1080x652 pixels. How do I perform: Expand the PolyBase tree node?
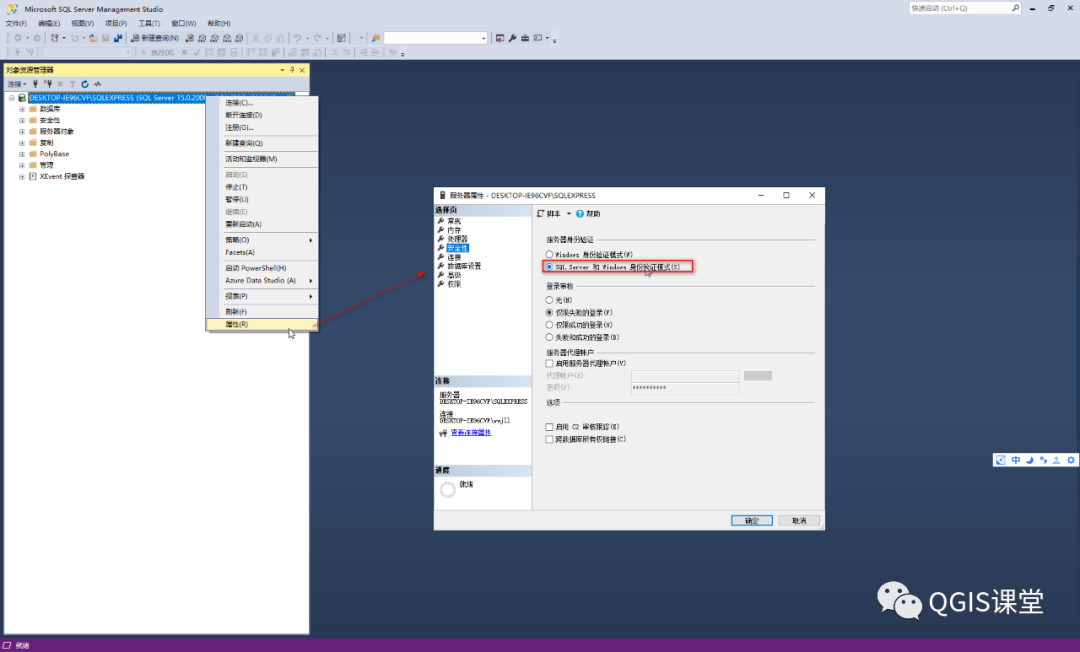22,154
